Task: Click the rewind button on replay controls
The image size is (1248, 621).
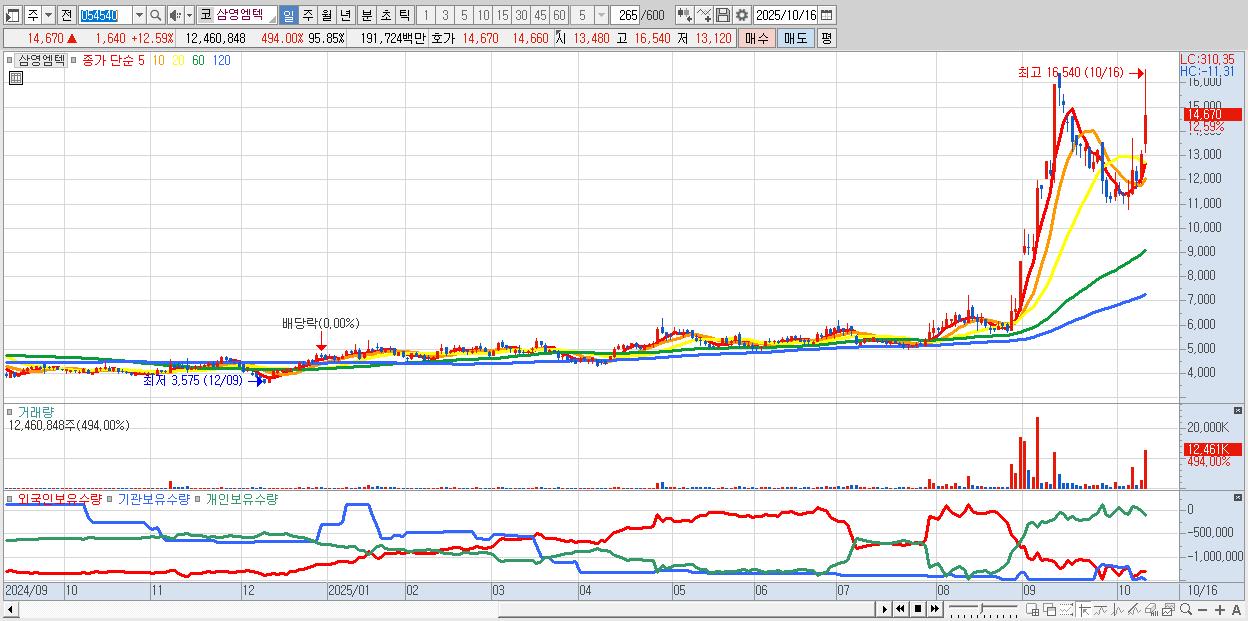Action: point(901,609)
